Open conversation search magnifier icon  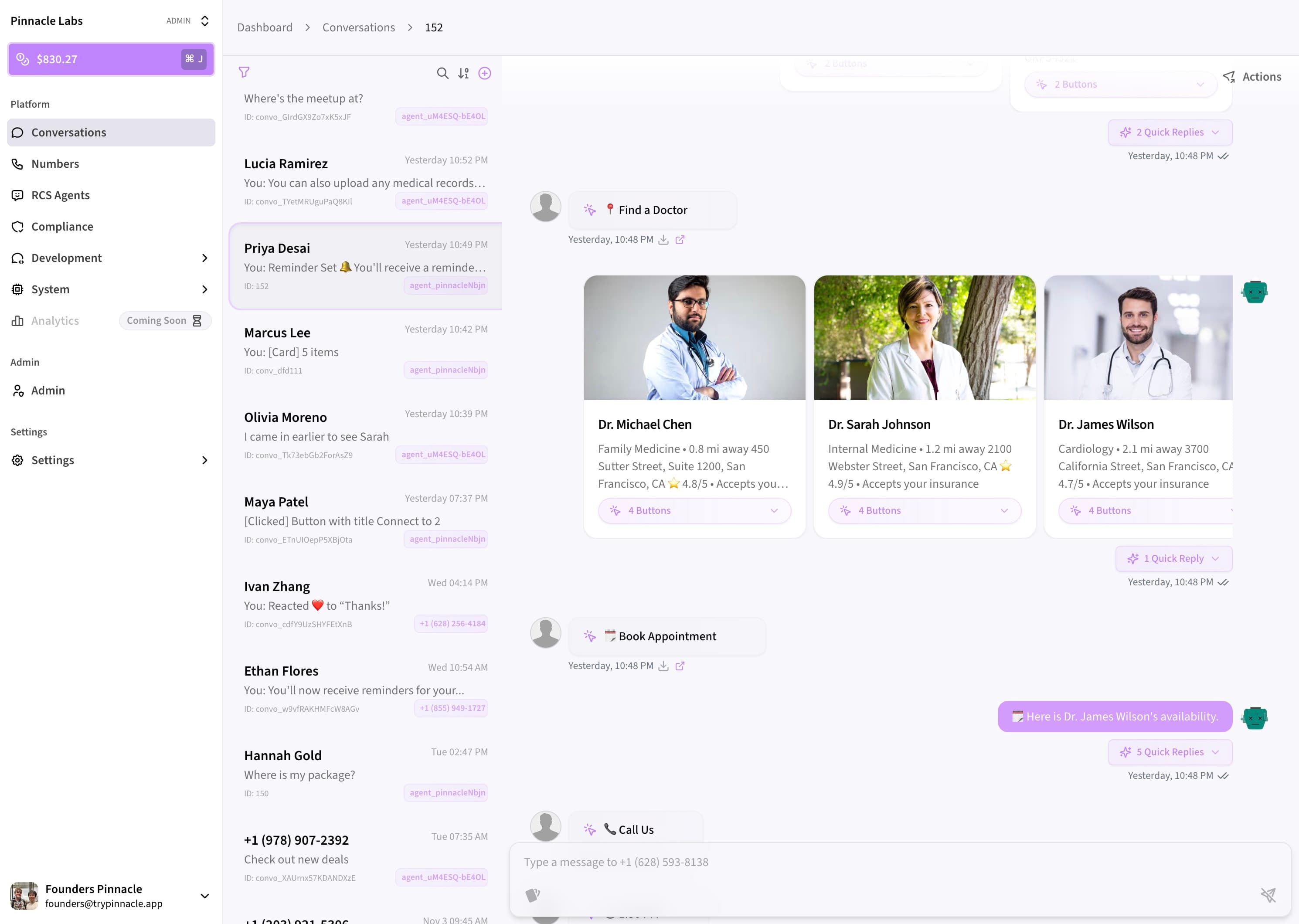(x=442, y=73)
